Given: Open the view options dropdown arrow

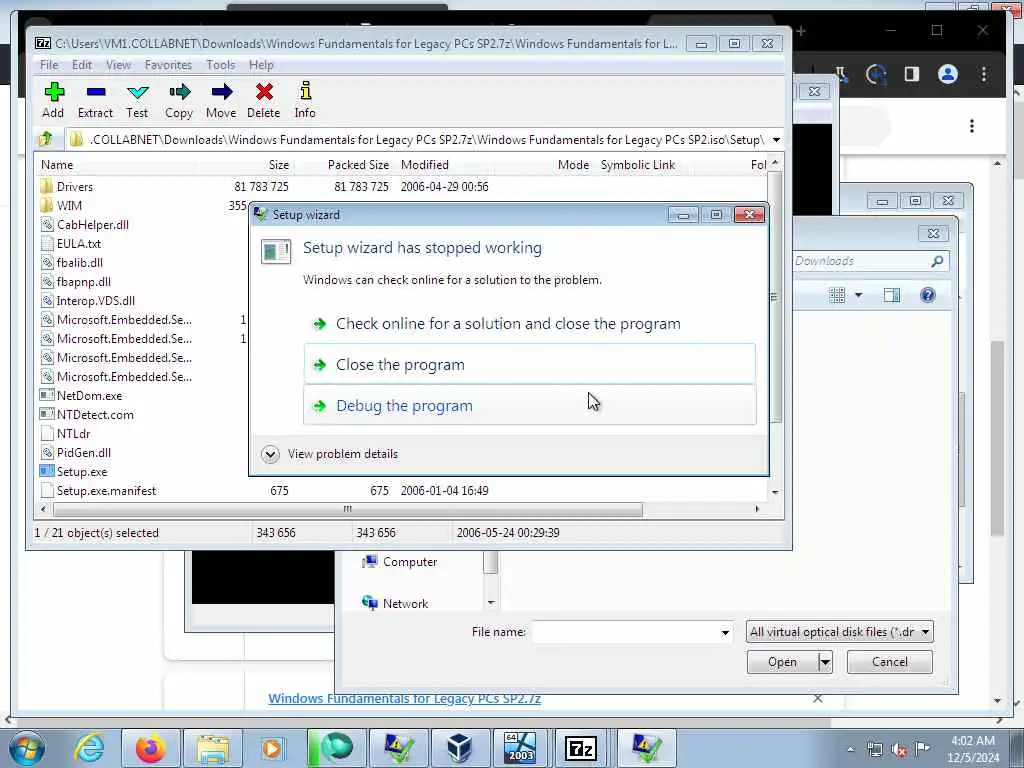Looking at the screenshot, I should [x=858, y=295].
